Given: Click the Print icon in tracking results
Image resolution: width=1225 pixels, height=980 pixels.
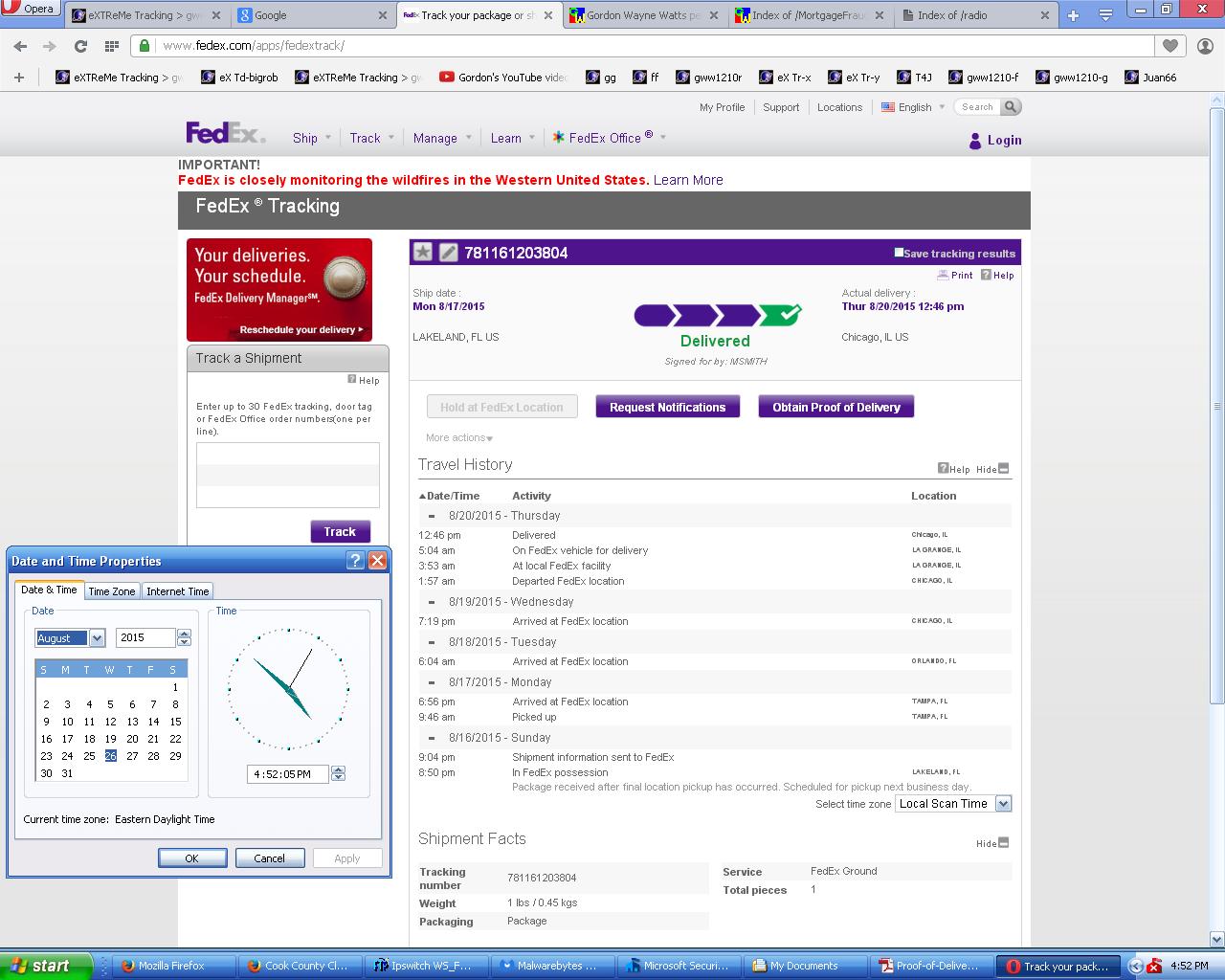Looking at the screenshot, I should (x=954, y=275).
